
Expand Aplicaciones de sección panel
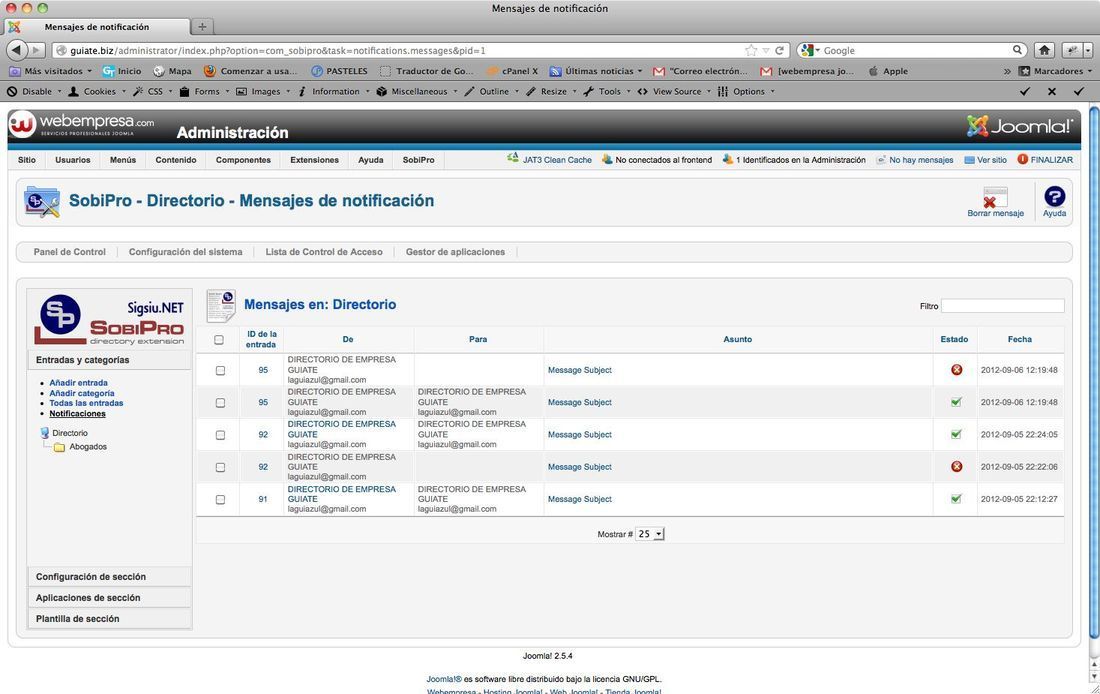point(109,598)
